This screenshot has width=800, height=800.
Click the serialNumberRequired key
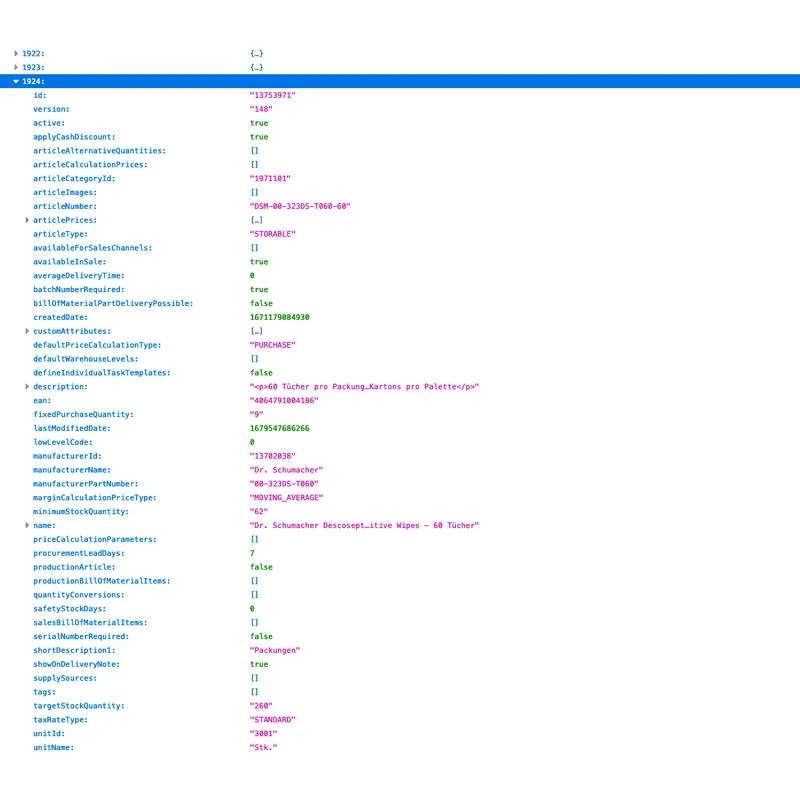coord(81,637)
